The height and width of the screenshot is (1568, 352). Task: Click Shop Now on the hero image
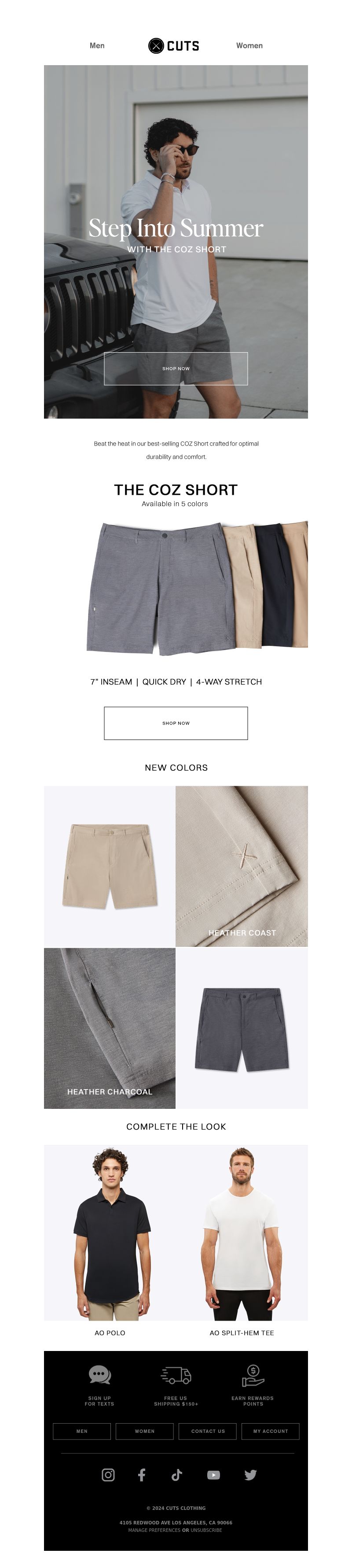click(x=176, y=368)
